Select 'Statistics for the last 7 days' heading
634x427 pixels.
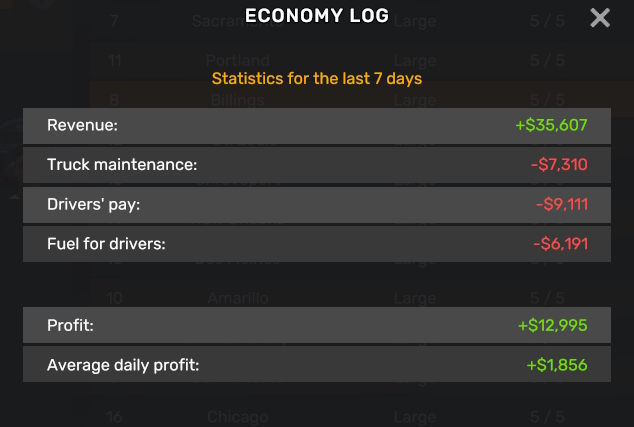[317, 78]
